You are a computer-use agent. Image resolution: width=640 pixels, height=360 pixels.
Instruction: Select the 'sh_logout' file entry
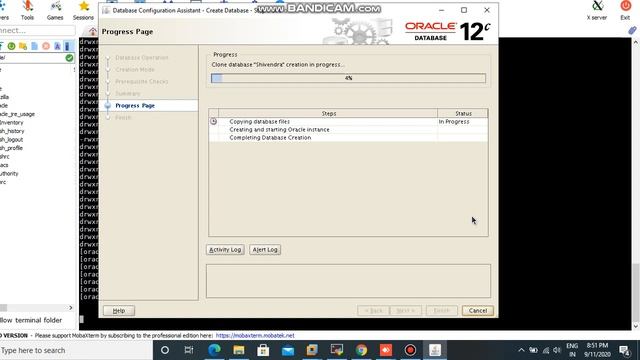(11, 140)
